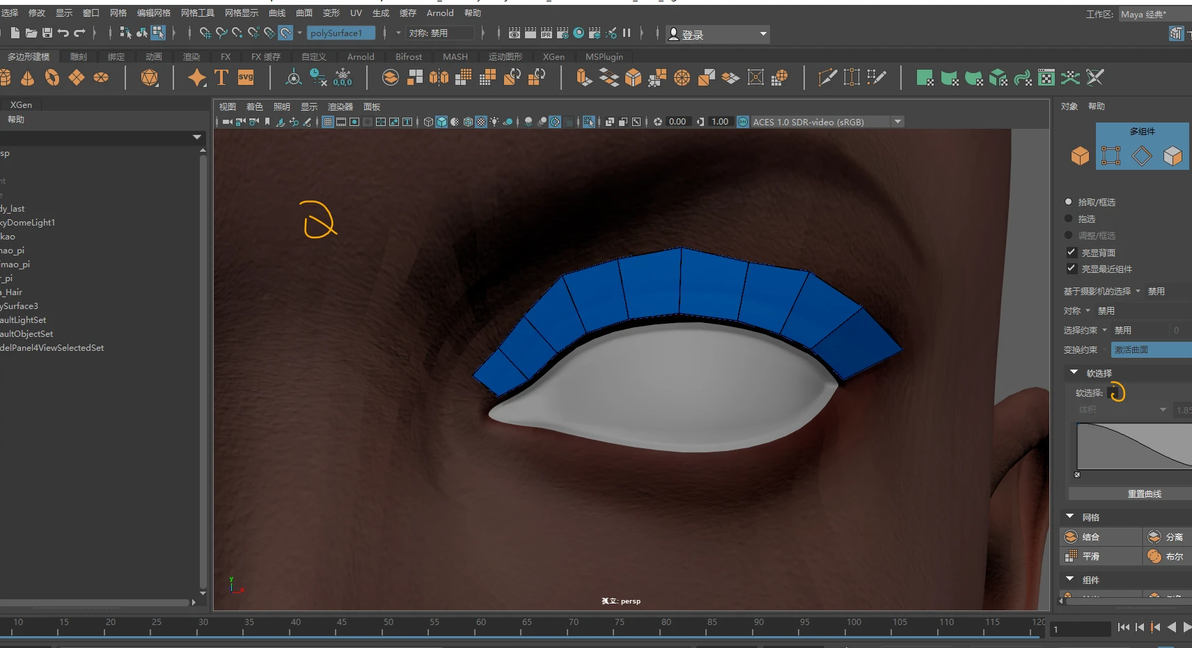Click the magnet snap icon in status line

(x=285, y=34)
